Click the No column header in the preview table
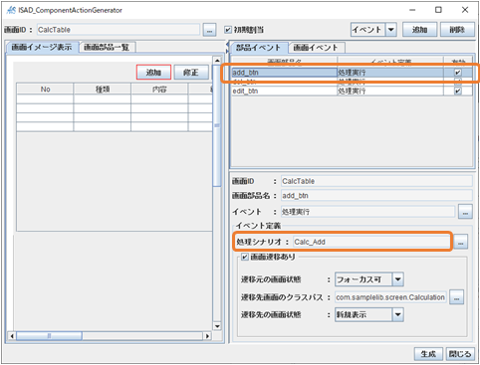This screenshot has width=480, height=365. pyautogui.click(x=45, y=89)
